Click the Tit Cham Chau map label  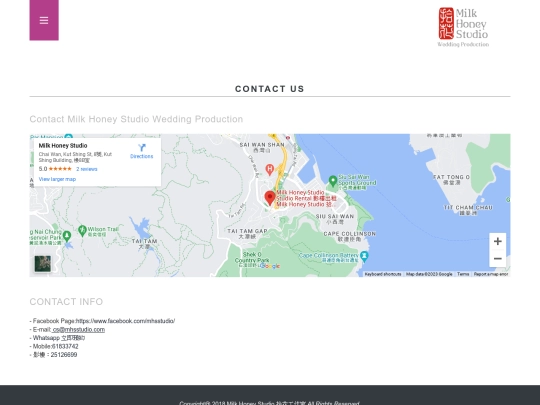(468, 210)
